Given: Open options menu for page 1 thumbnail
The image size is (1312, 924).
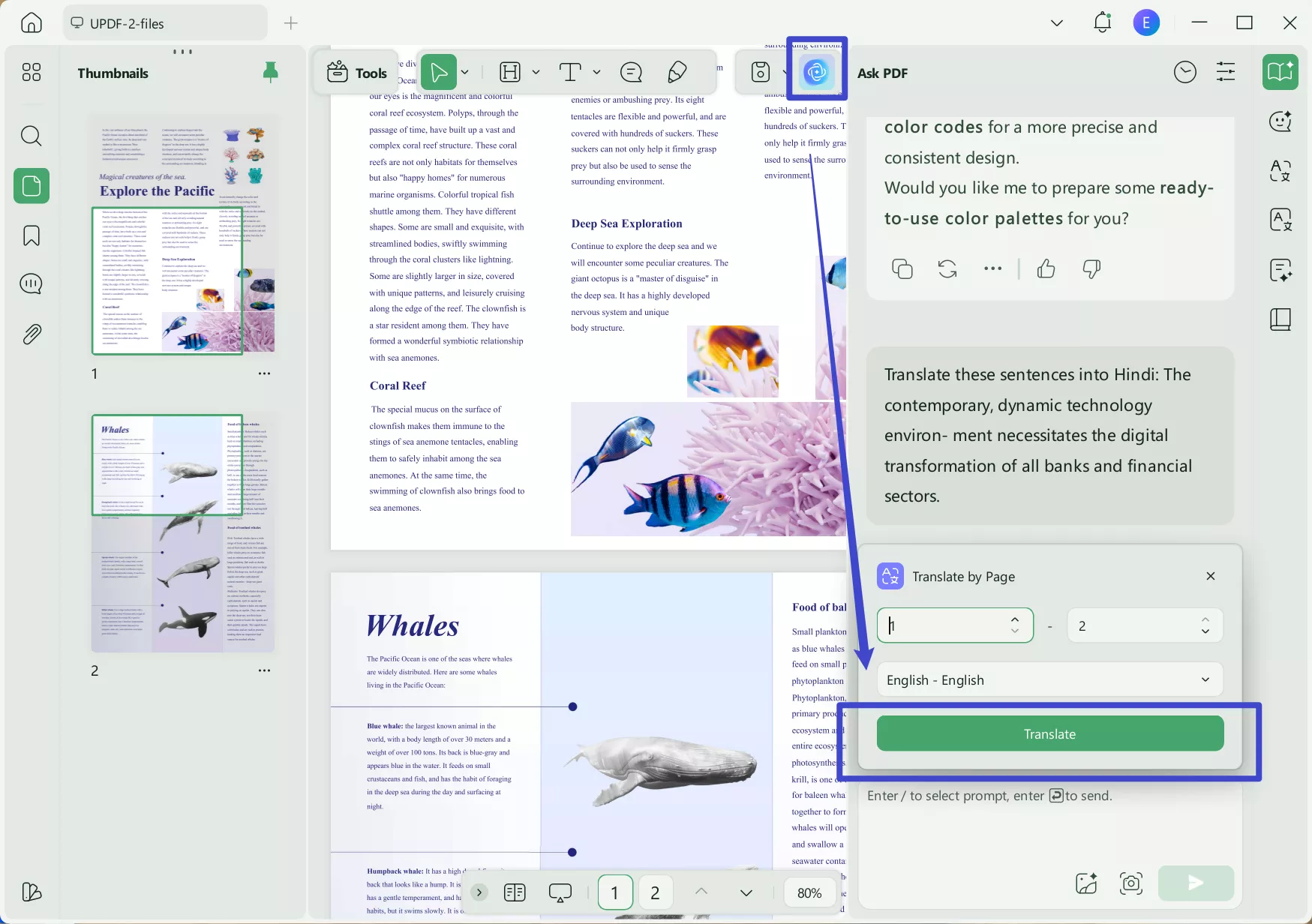Looking at the screenshot, I should (264, 373).
